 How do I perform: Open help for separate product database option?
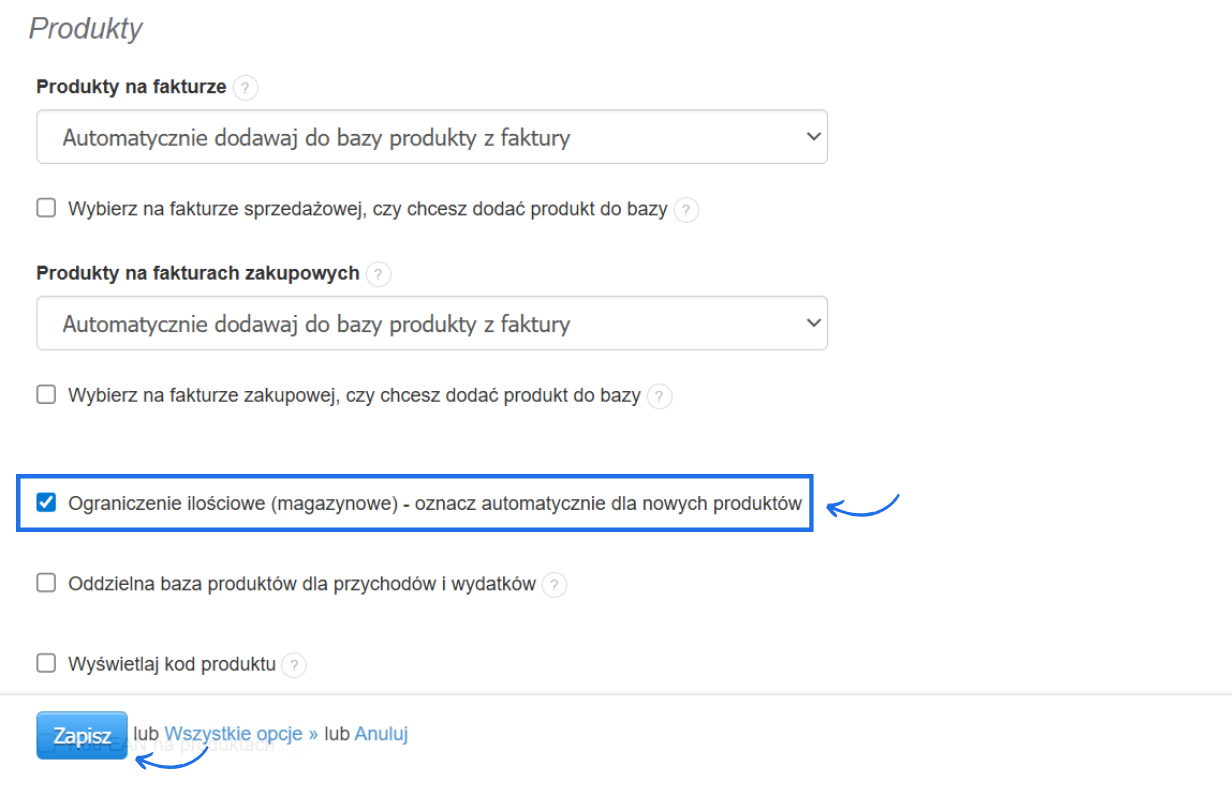(554, 584)
